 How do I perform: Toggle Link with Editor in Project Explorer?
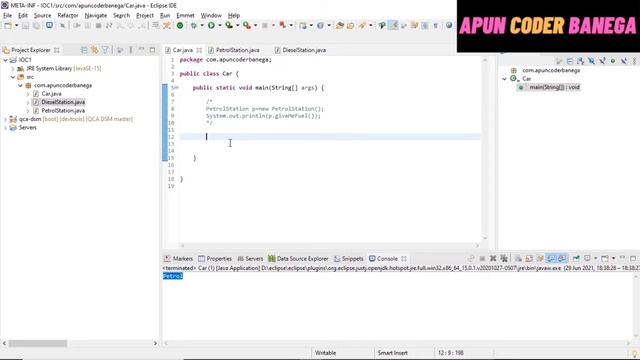point(95,50)
